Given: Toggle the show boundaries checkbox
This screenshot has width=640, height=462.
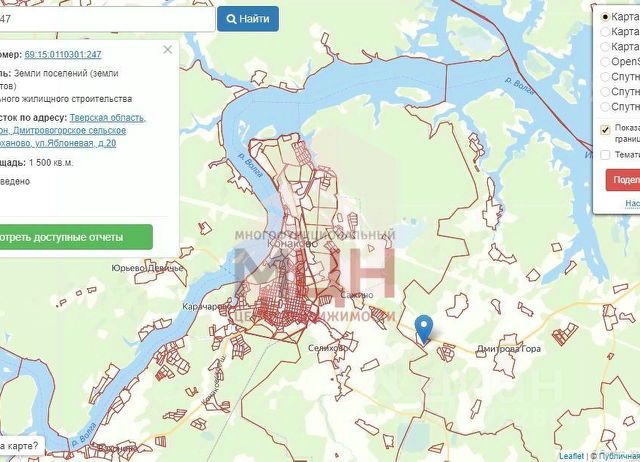Looking at the screenshot, I should click(x=605, y=130).
